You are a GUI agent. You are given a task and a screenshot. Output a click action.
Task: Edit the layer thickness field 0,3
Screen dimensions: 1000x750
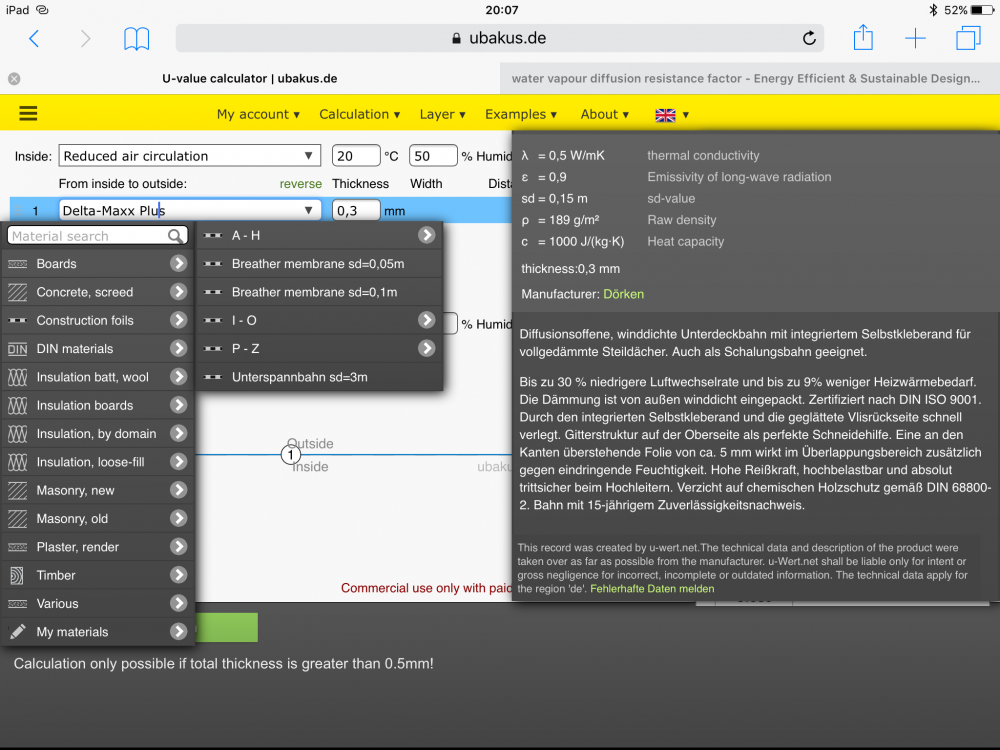[x=355, y=210]
